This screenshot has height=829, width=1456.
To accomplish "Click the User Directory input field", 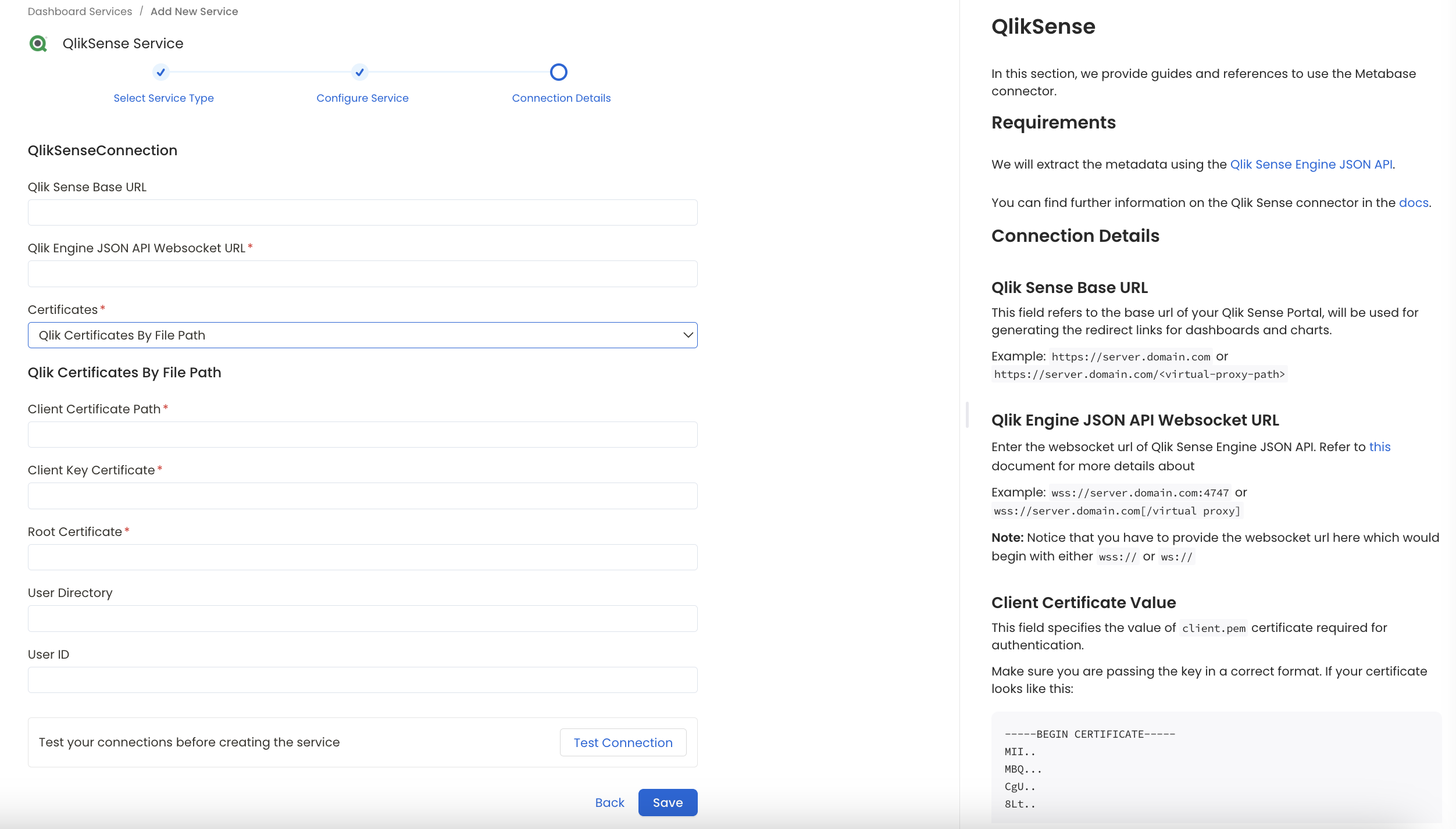I will tap(362, 618).
